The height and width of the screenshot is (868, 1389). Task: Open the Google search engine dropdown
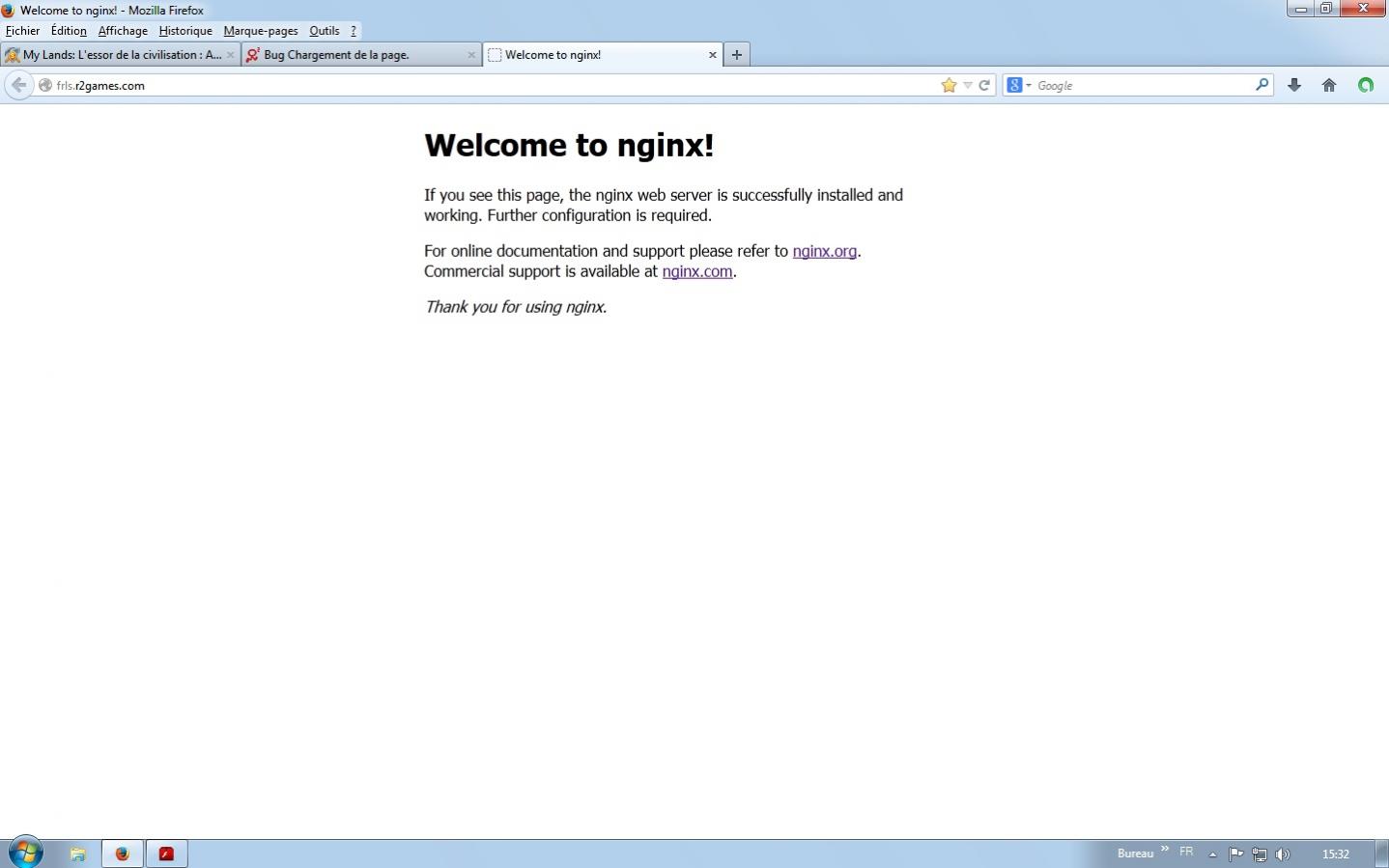[1019, 85]
